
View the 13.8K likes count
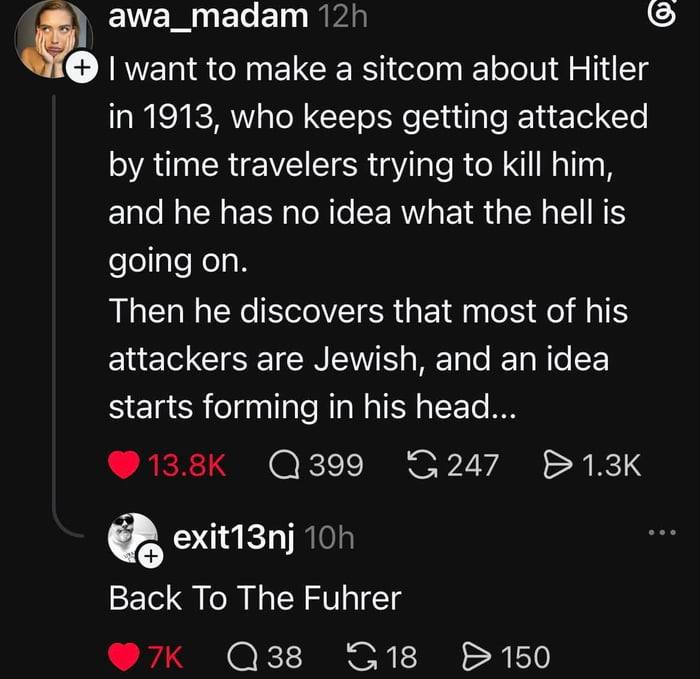pos(187,465)
